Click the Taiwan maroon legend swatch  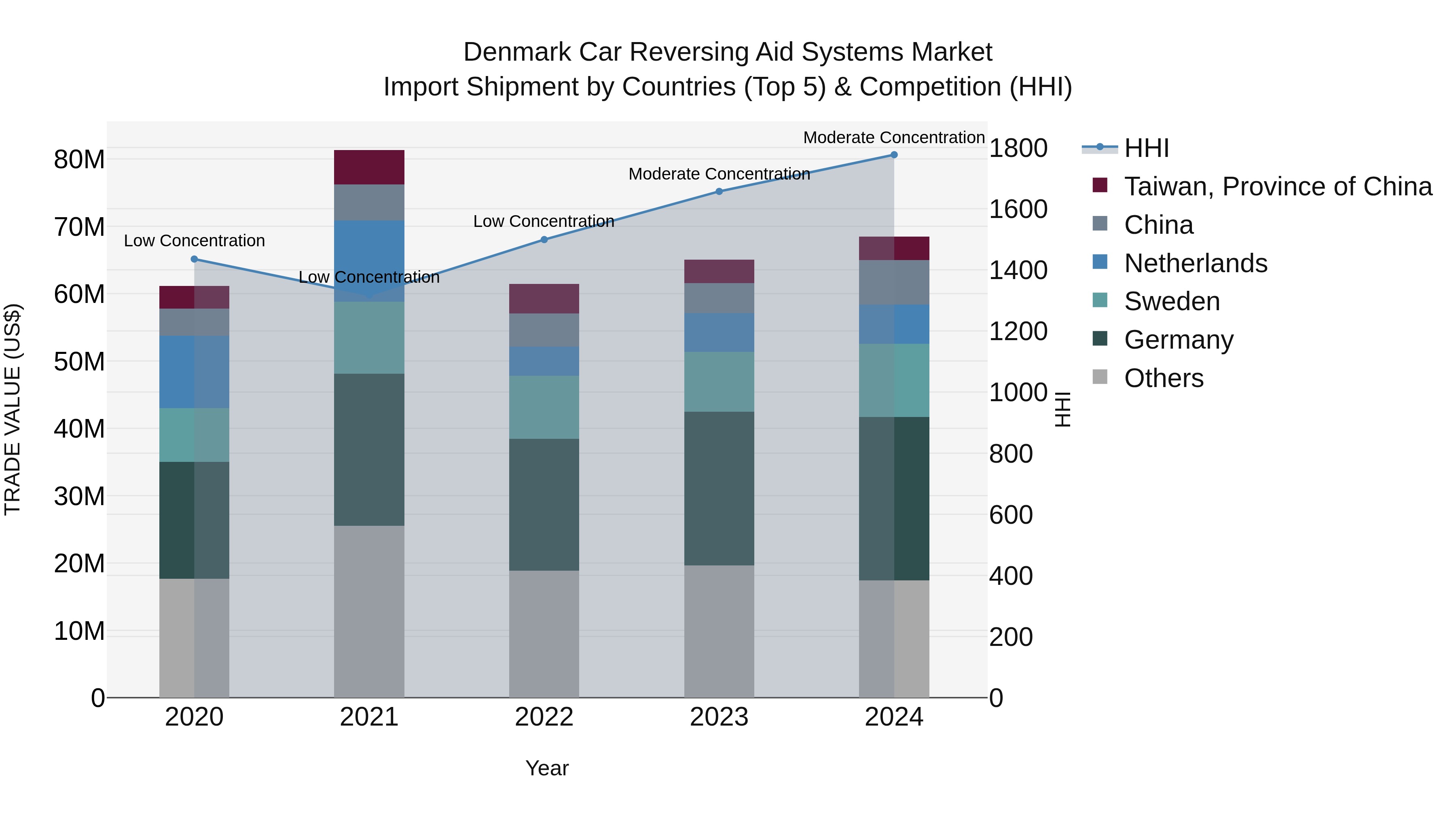coord(1100,185)
